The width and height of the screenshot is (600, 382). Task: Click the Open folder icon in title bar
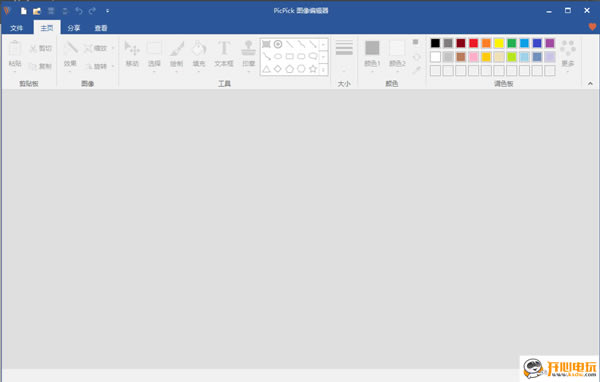pos(37,11)
